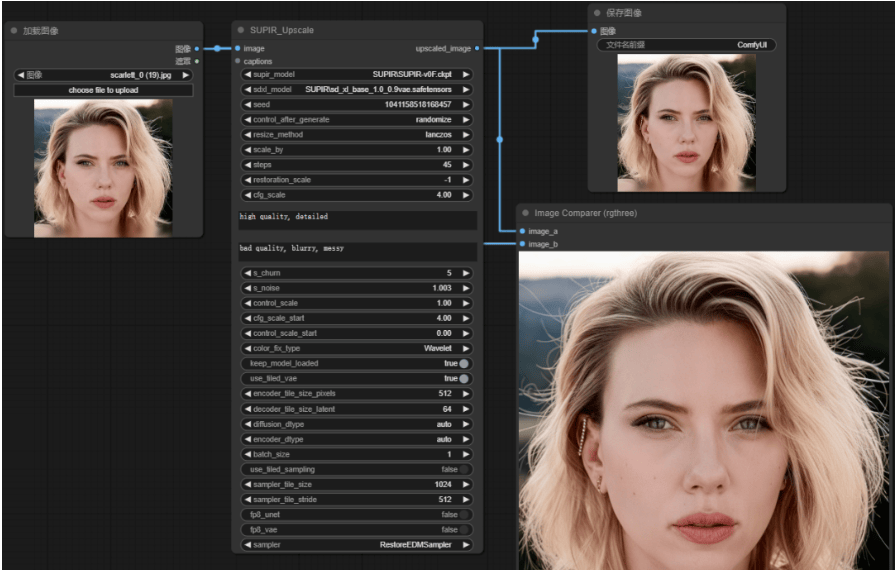Click the image_a input port on Image Comparer

[x=522, y=231]
